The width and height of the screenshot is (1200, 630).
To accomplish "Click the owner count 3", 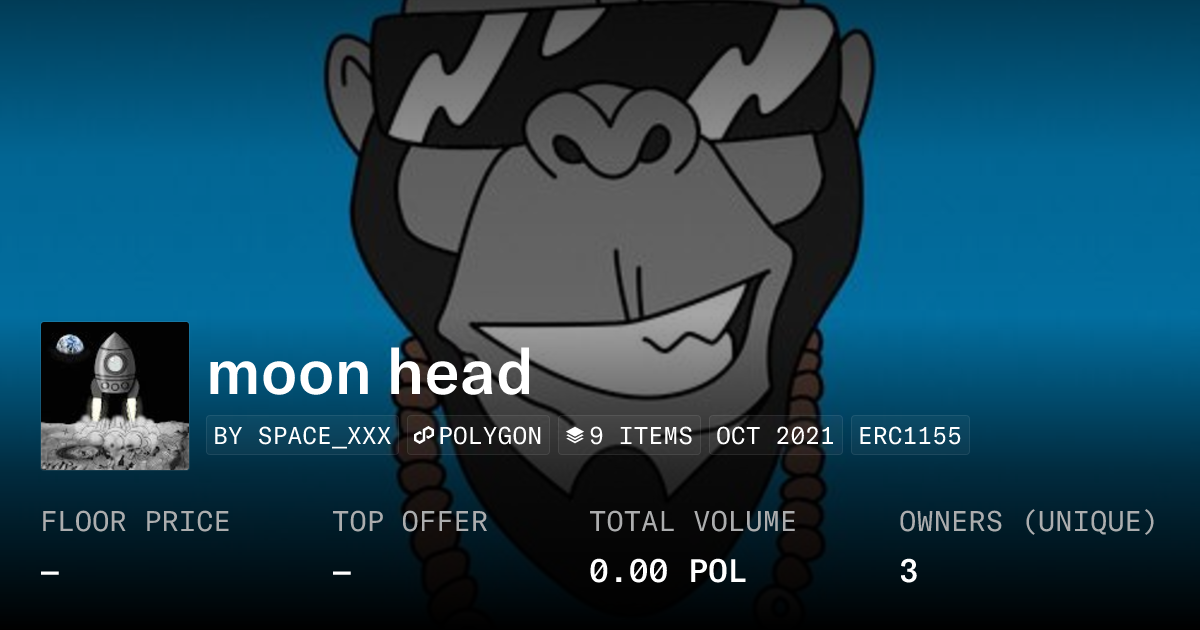I will pyautogui.click(x=908, y=572).
